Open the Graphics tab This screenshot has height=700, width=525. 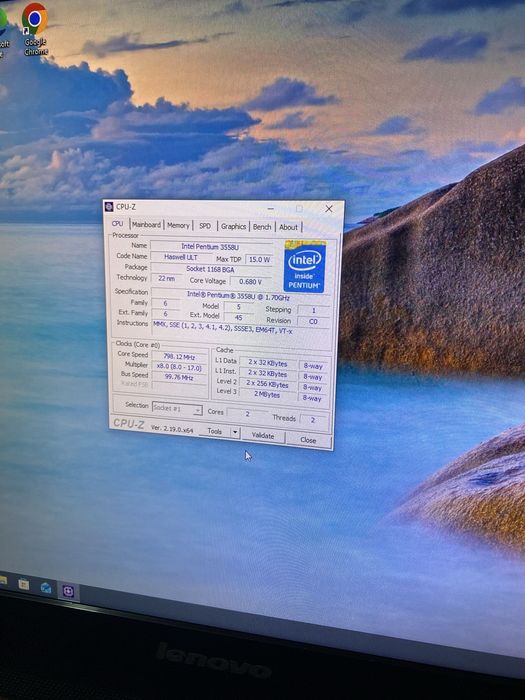(233, 226)
